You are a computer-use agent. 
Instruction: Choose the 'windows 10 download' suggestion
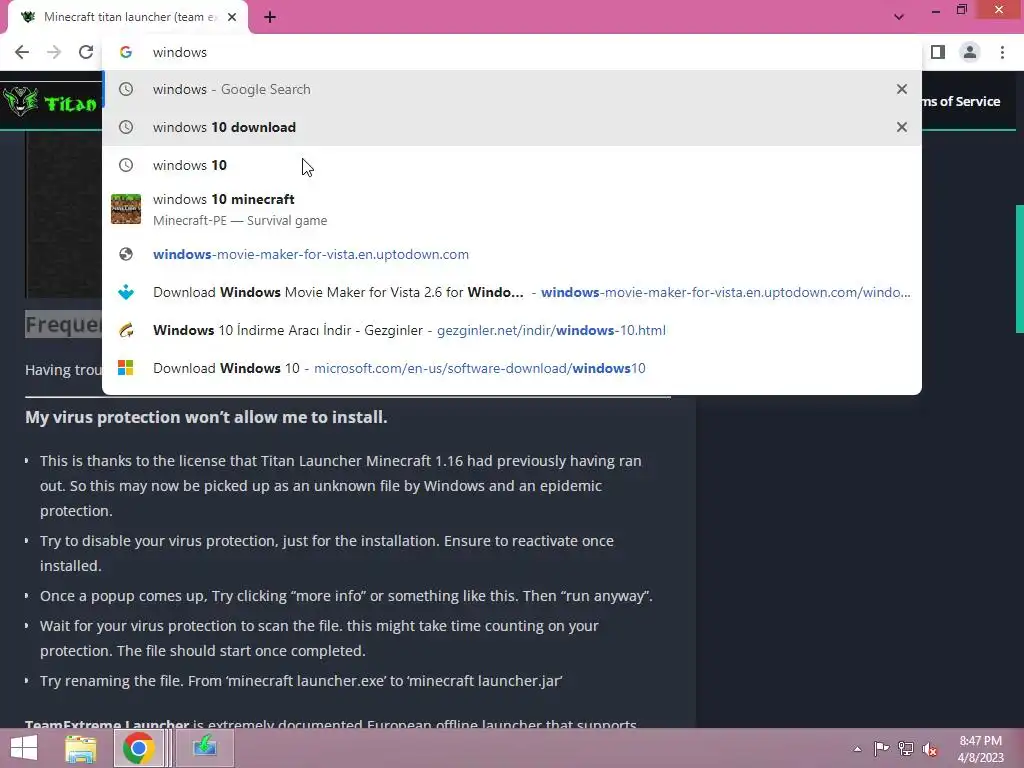(512, 127)
